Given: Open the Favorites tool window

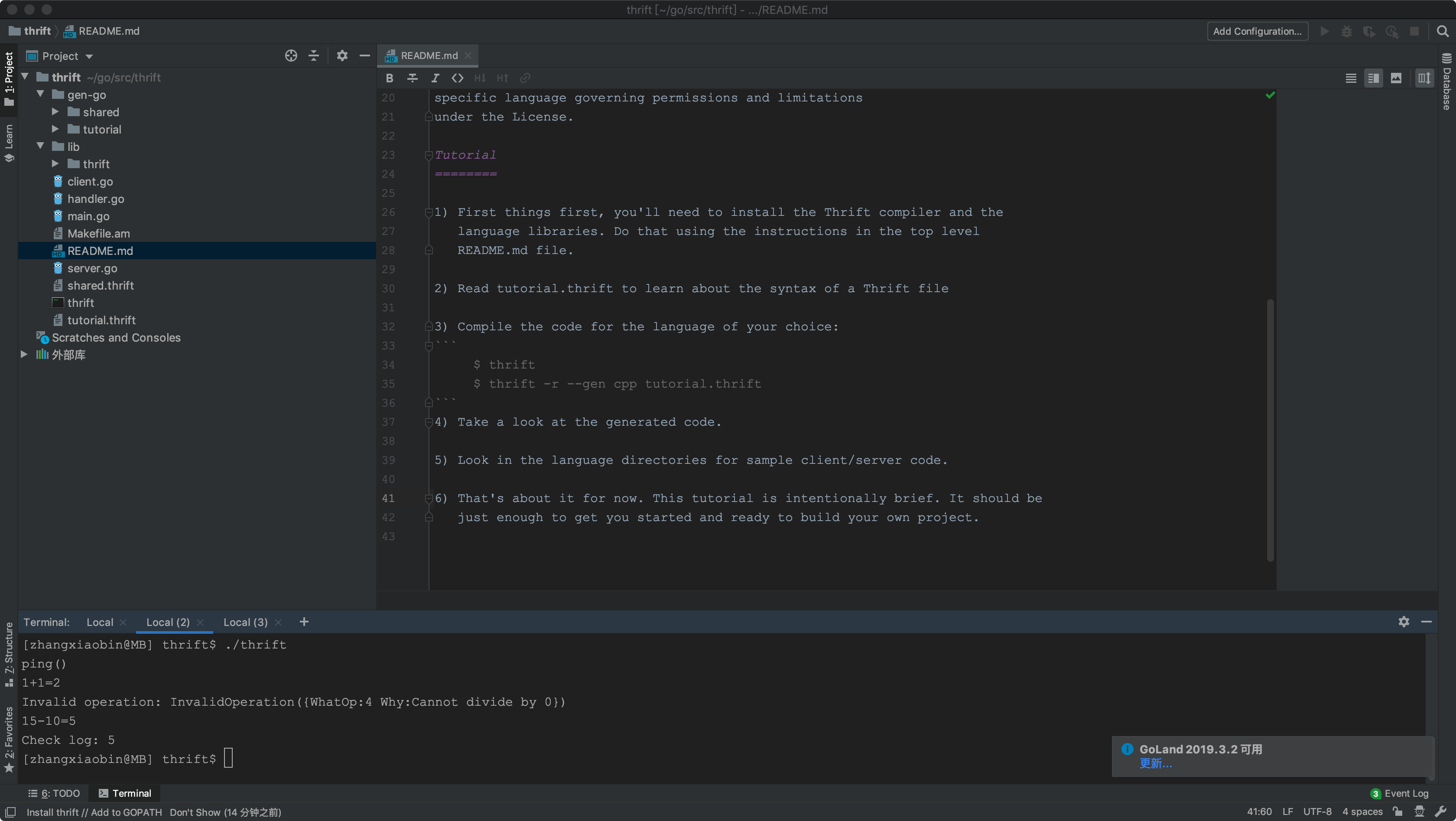Looking at the screenshot, I should [x=9, y=739].
